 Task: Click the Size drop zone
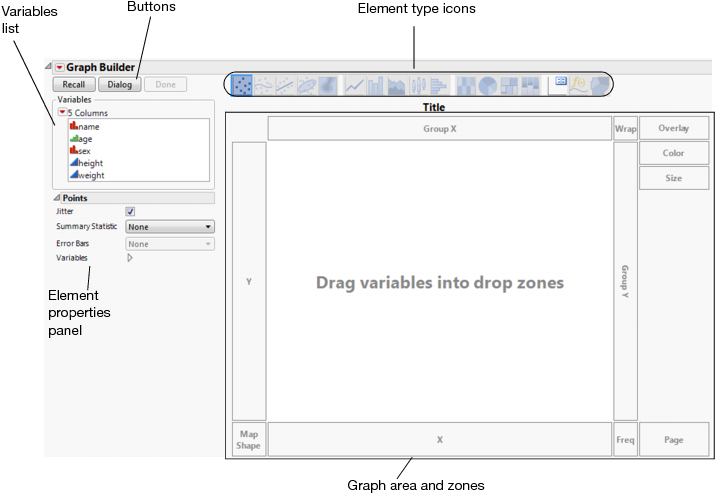674,178
